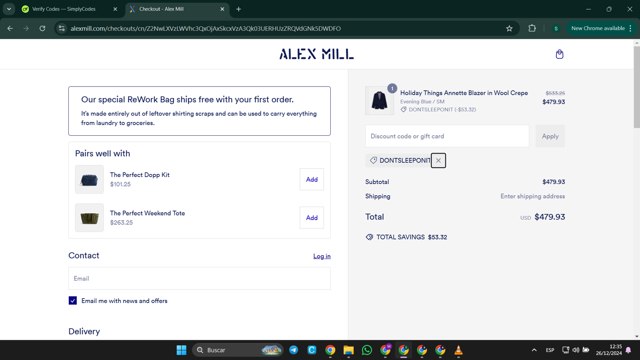640x360 pixels.
Task: Switch to the Verify Codes SimplyCodes tab
Action: coord(64,9)
